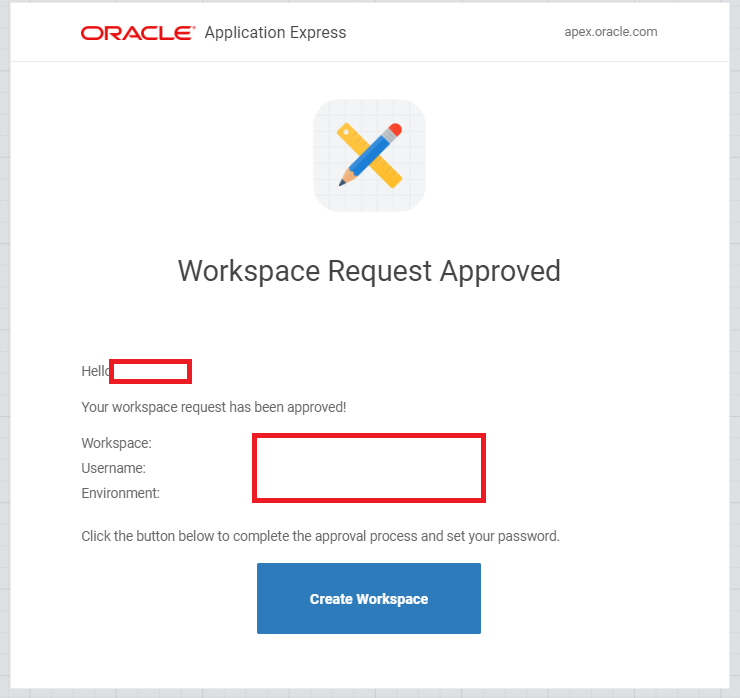Click the Create Workspace button
The image size is (740, 698).
pos(369,598)
